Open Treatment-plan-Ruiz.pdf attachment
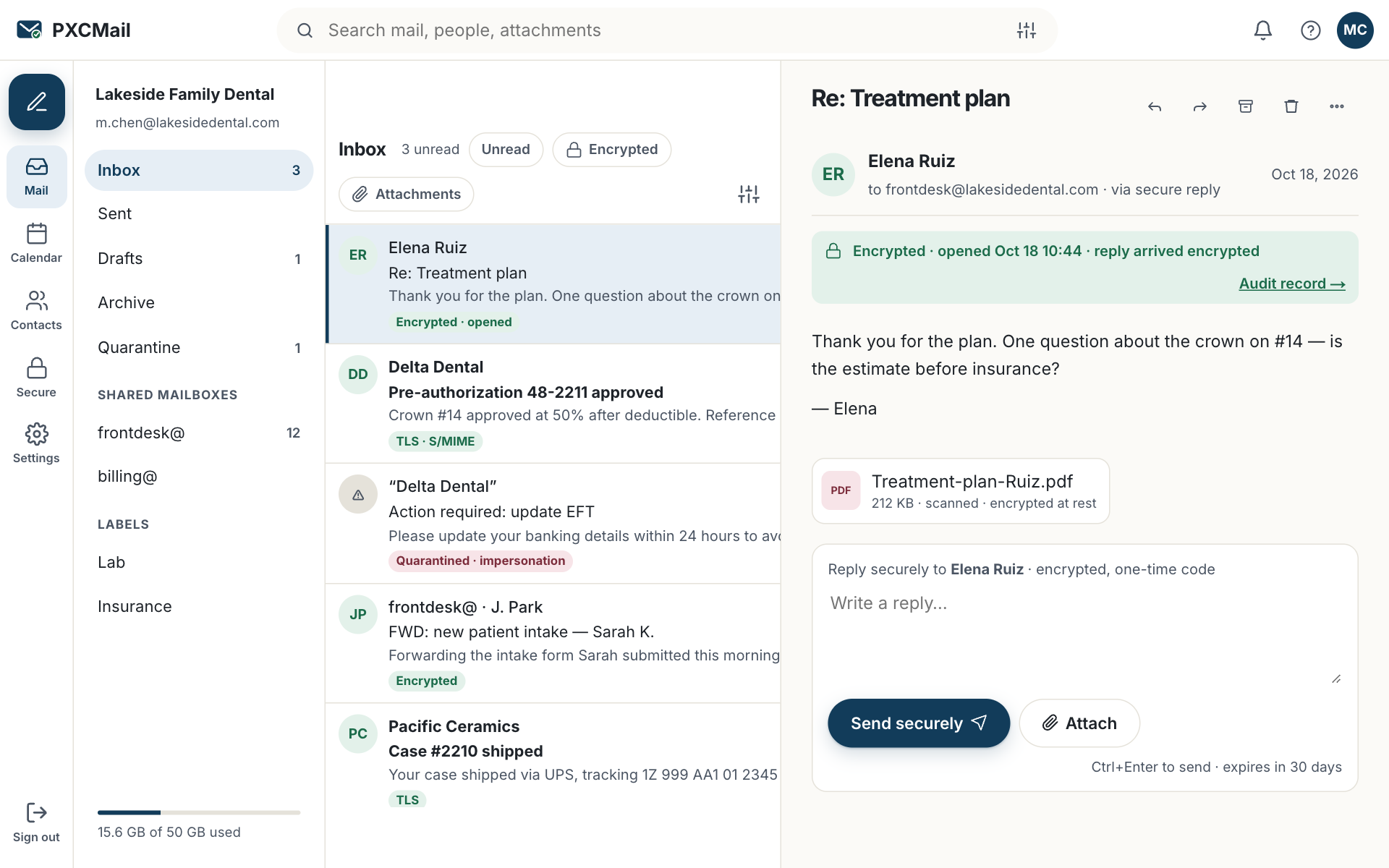This screenshot has width=1389, height=868. (961, 491)
